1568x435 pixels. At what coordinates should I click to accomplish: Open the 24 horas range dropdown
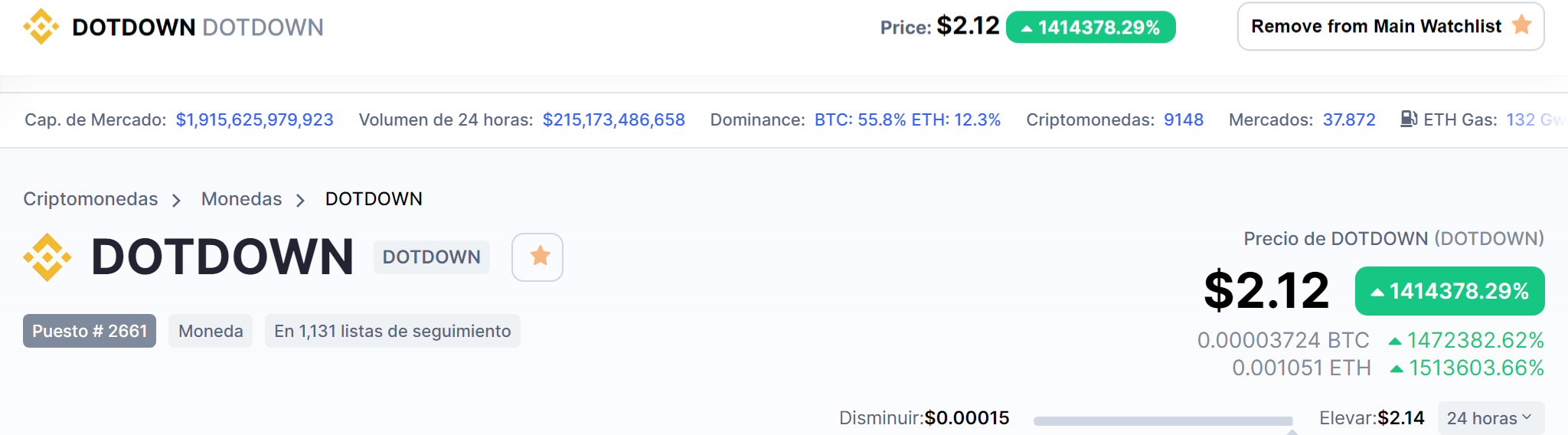pos(1490,418)
